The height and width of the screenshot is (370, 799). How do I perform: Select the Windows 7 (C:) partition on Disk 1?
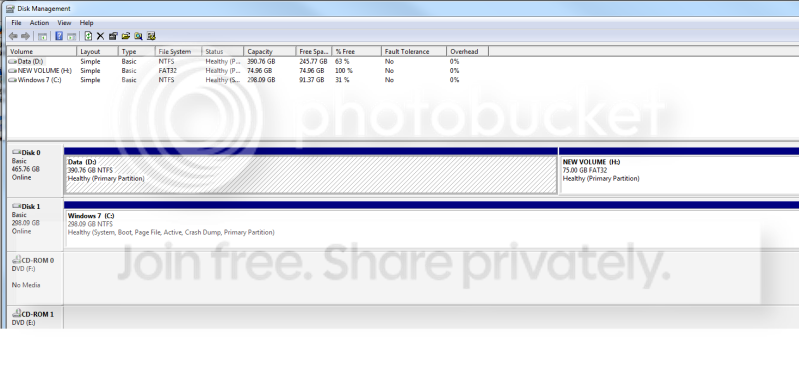point(432,225)
